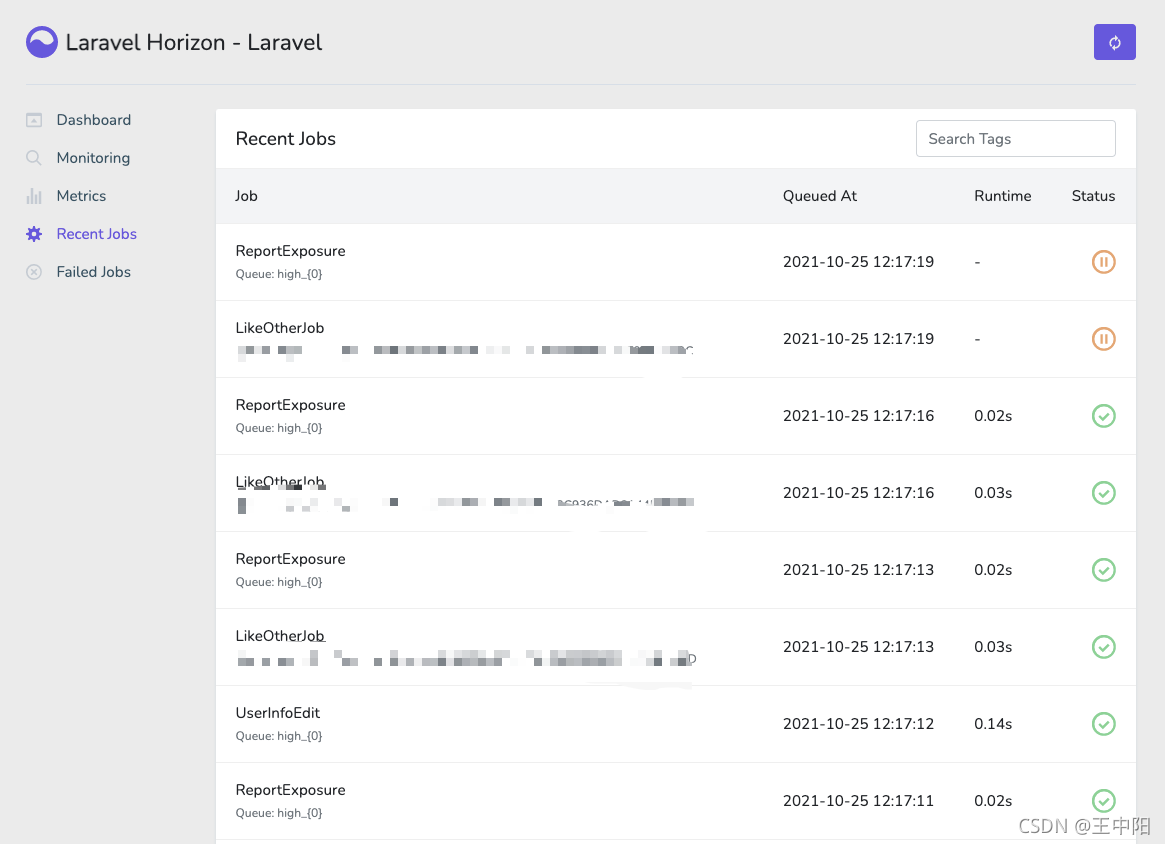Click completed status icon for ReportExposure 12:17:11

[x=1103, y=800]
